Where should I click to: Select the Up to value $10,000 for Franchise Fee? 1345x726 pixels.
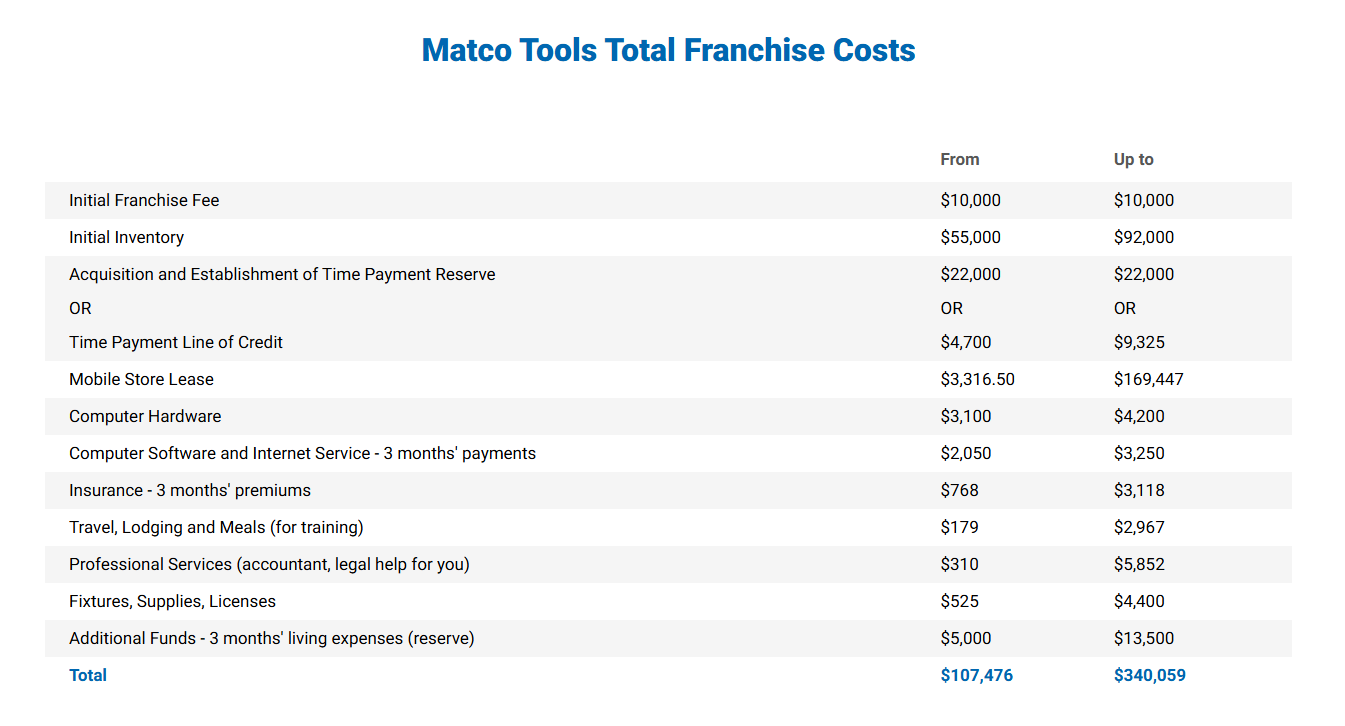1144,200
